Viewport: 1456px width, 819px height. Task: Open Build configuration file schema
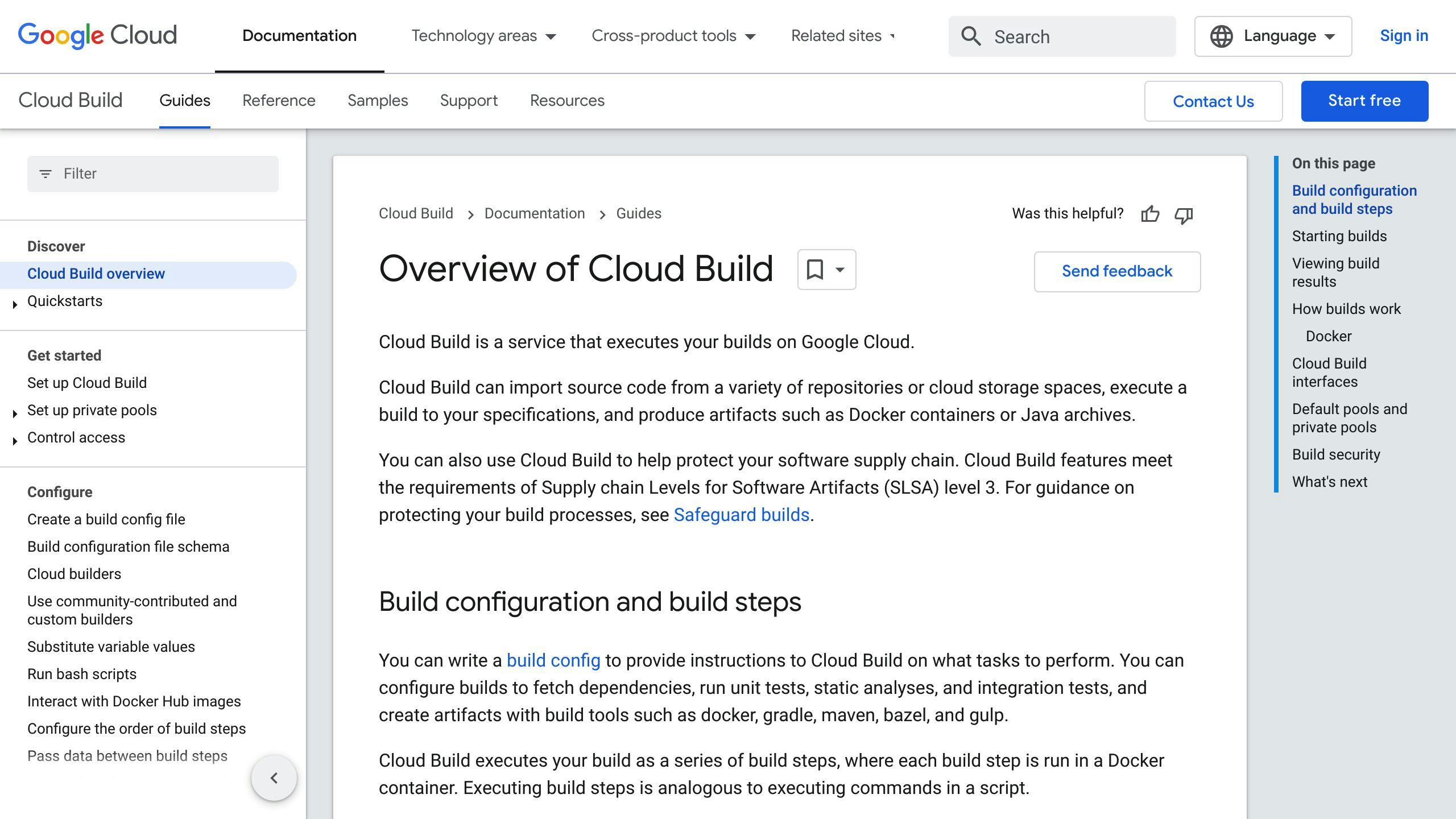coord(129,547)
